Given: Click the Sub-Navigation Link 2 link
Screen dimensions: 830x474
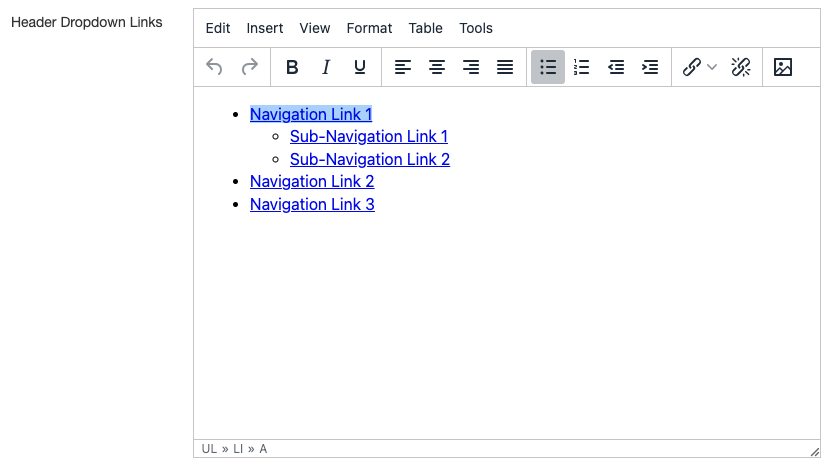Looking at the screenshot, I should [369, 159].
